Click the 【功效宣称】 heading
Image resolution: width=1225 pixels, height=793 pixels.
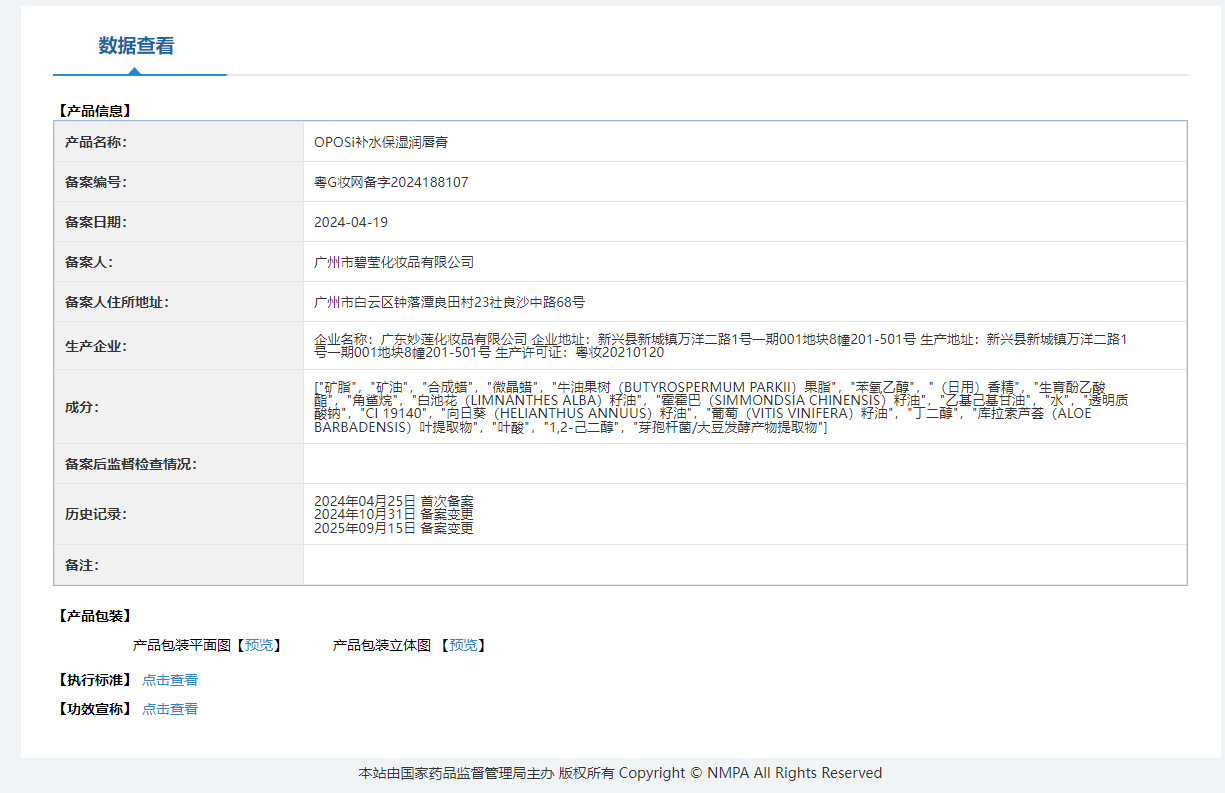coord(94,709)
